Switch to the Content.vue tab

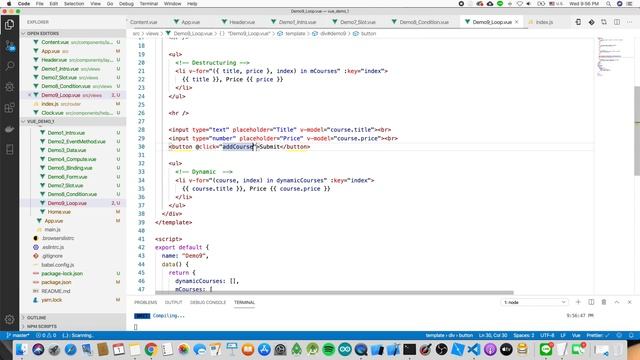click(143, 22)
